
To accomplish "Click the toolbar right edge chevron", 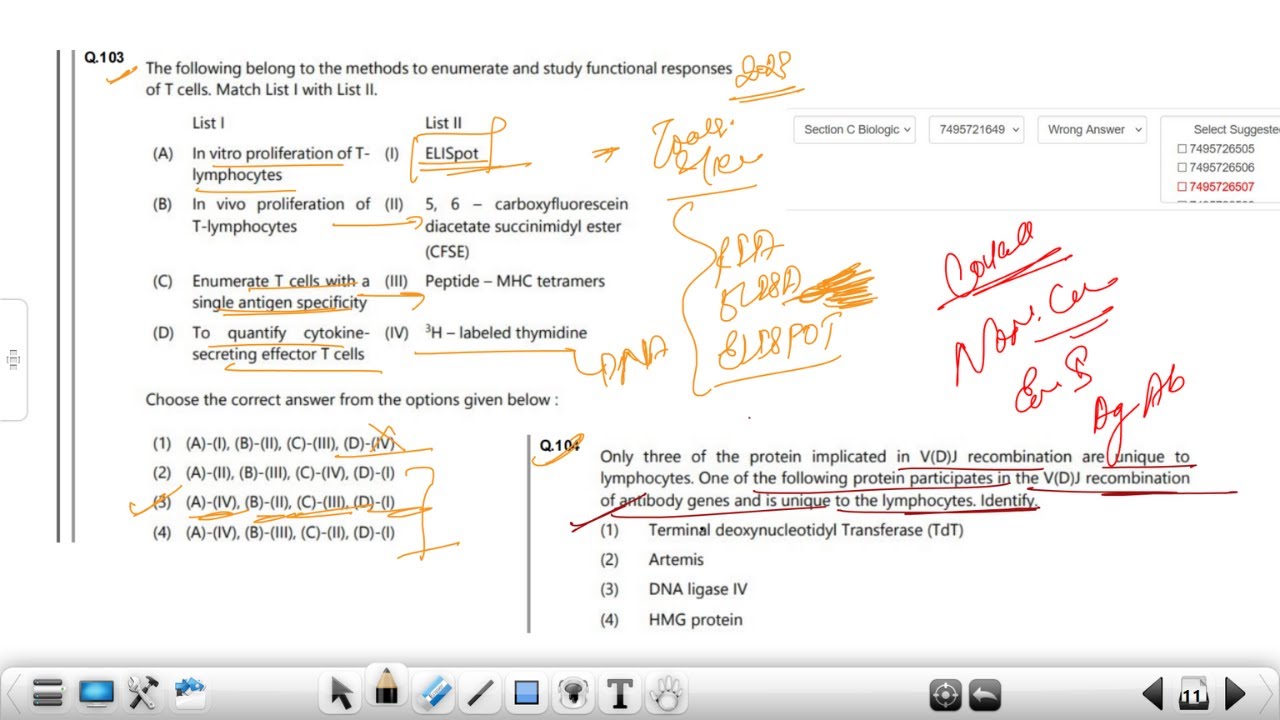I will coord(1268,692).
